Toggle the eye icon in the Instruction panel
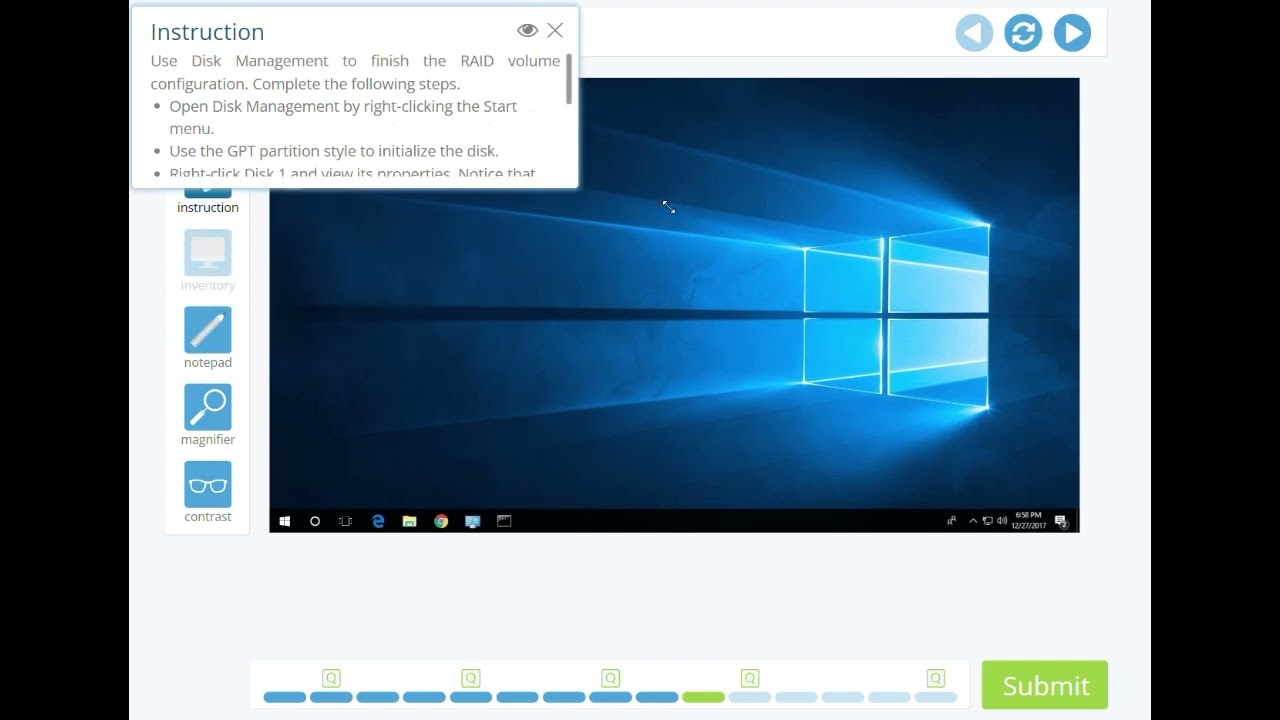 (527, 31)
